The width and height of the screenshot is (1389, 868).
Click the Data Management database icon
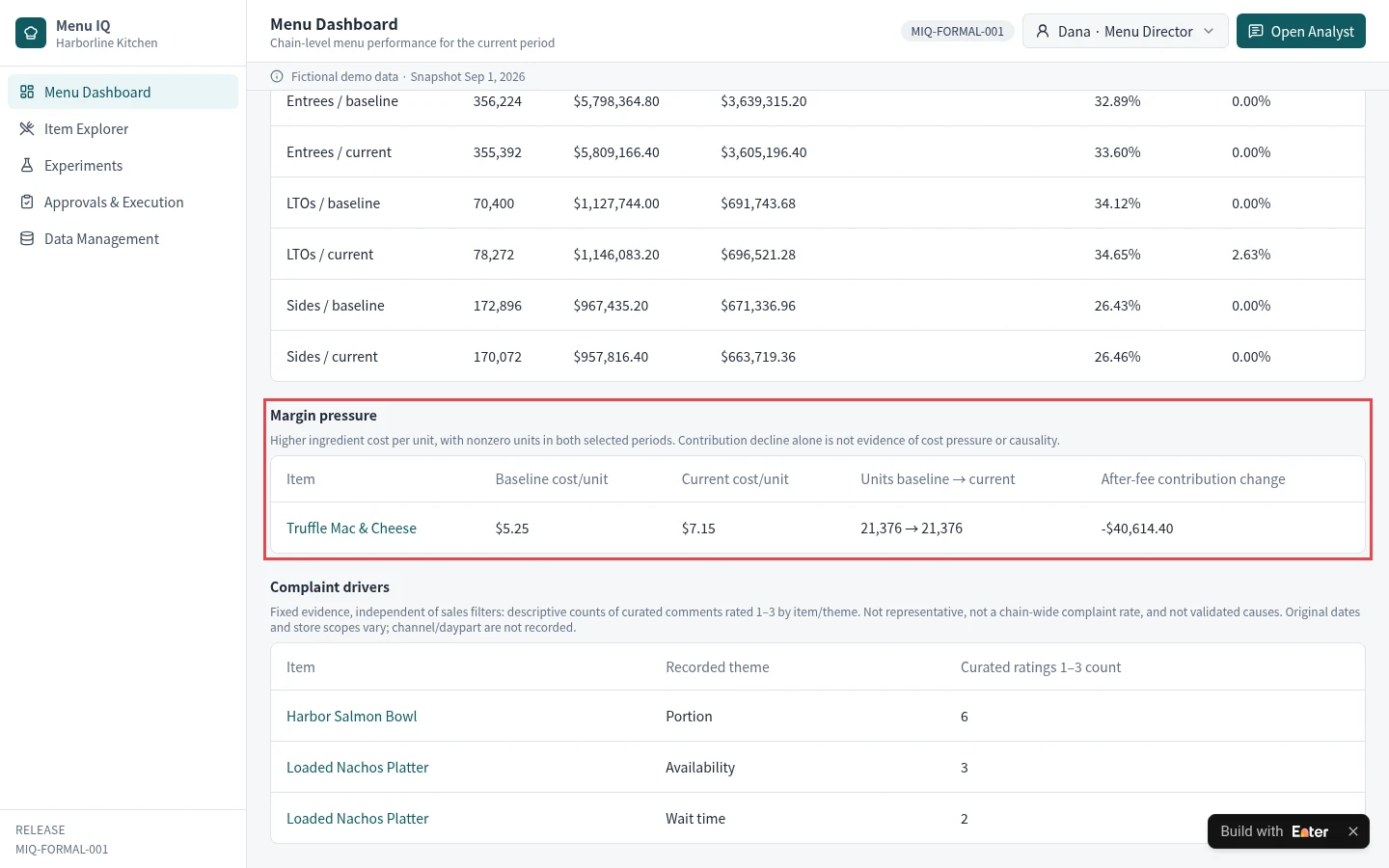coord(27,239)
